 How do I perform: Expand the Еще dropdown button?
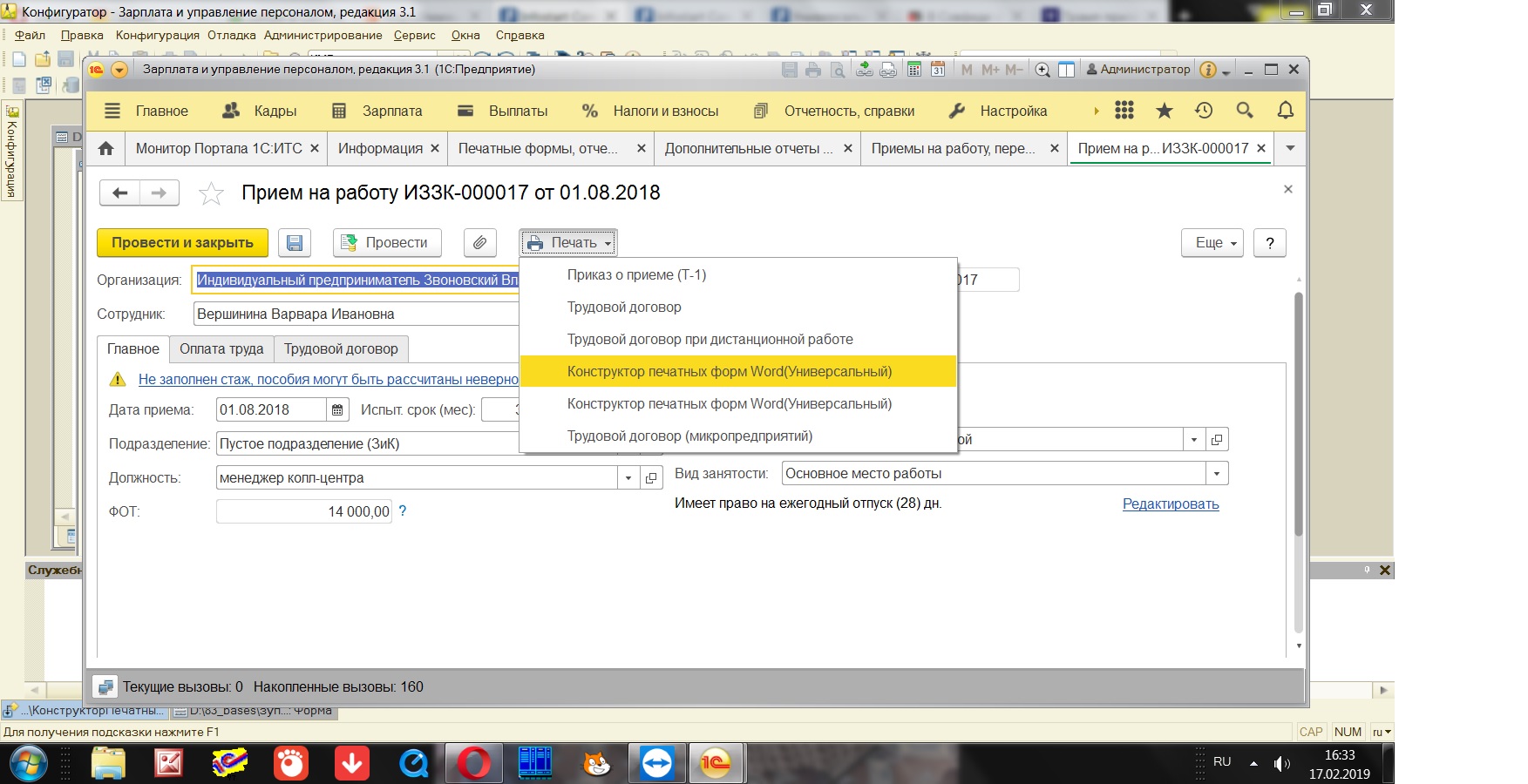(x=1212, y=243)
